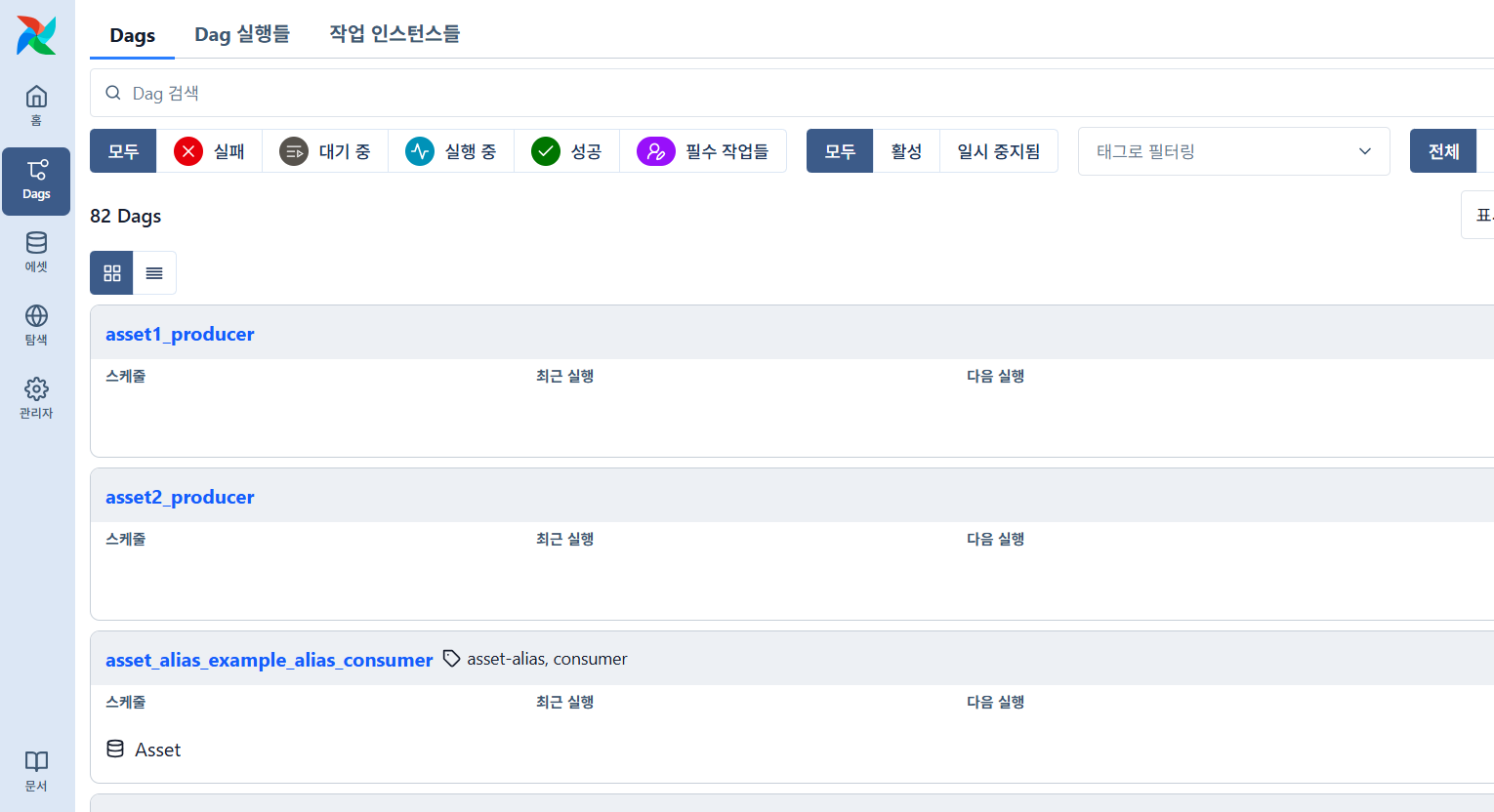
Task: Switch to card grid view
Action: coord(112,273)
